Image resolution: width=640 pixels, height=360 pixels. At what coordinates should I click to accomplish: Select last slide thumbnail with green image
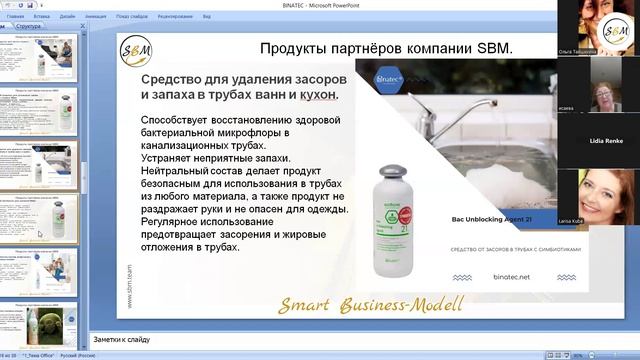pyautogui.click(x=38, y=326)
